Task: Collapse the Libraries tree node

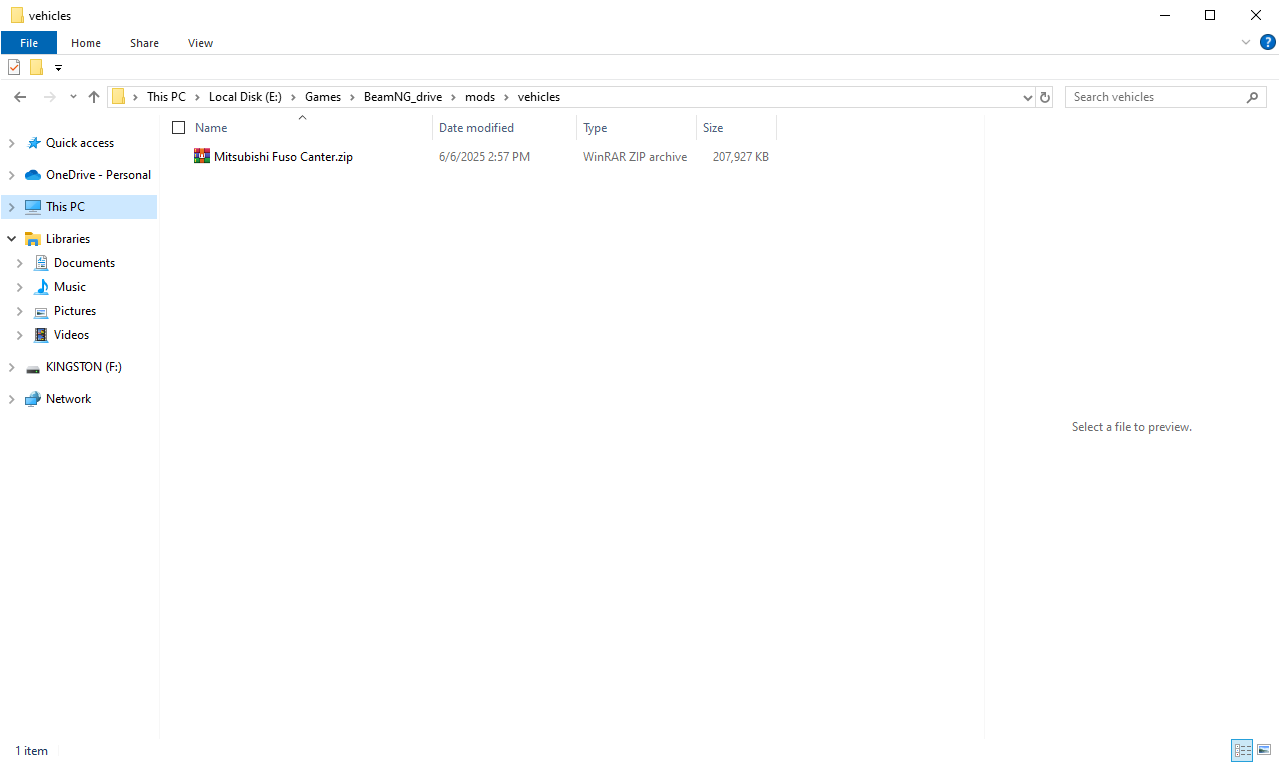Action: coord(12,239)
